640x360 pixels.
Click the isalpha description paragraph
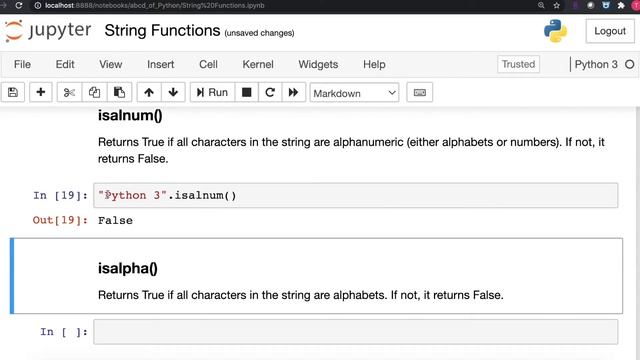[x=301, y=295]
